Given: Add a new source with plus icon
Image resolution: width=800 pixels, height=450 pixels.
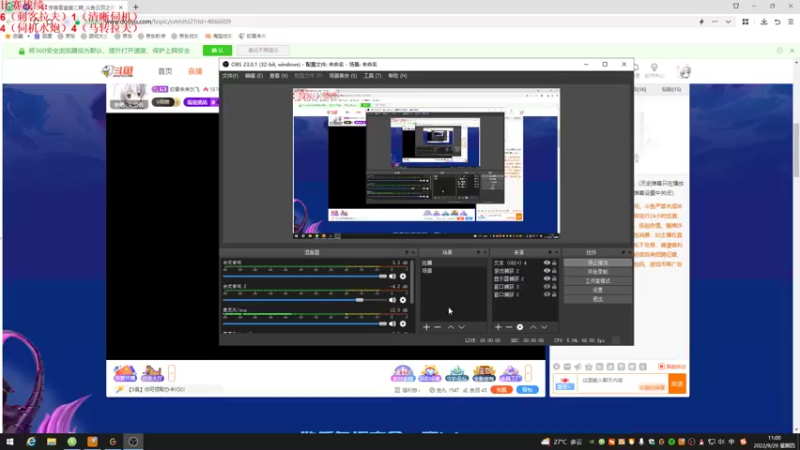Looking at the screenshot, I should [x=498, y=327].
